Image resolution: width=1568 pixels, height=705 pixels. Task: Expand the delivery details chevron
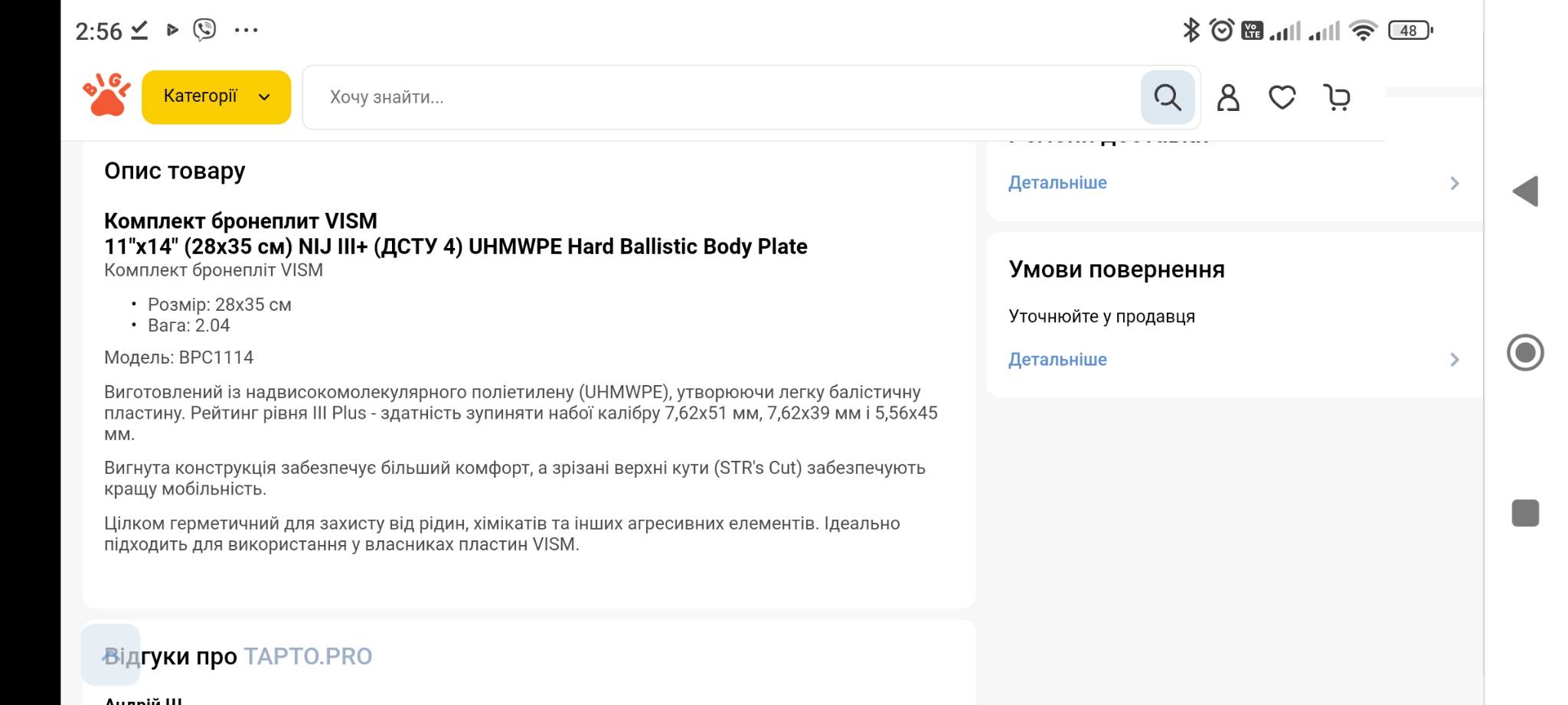click(1454, 183)
